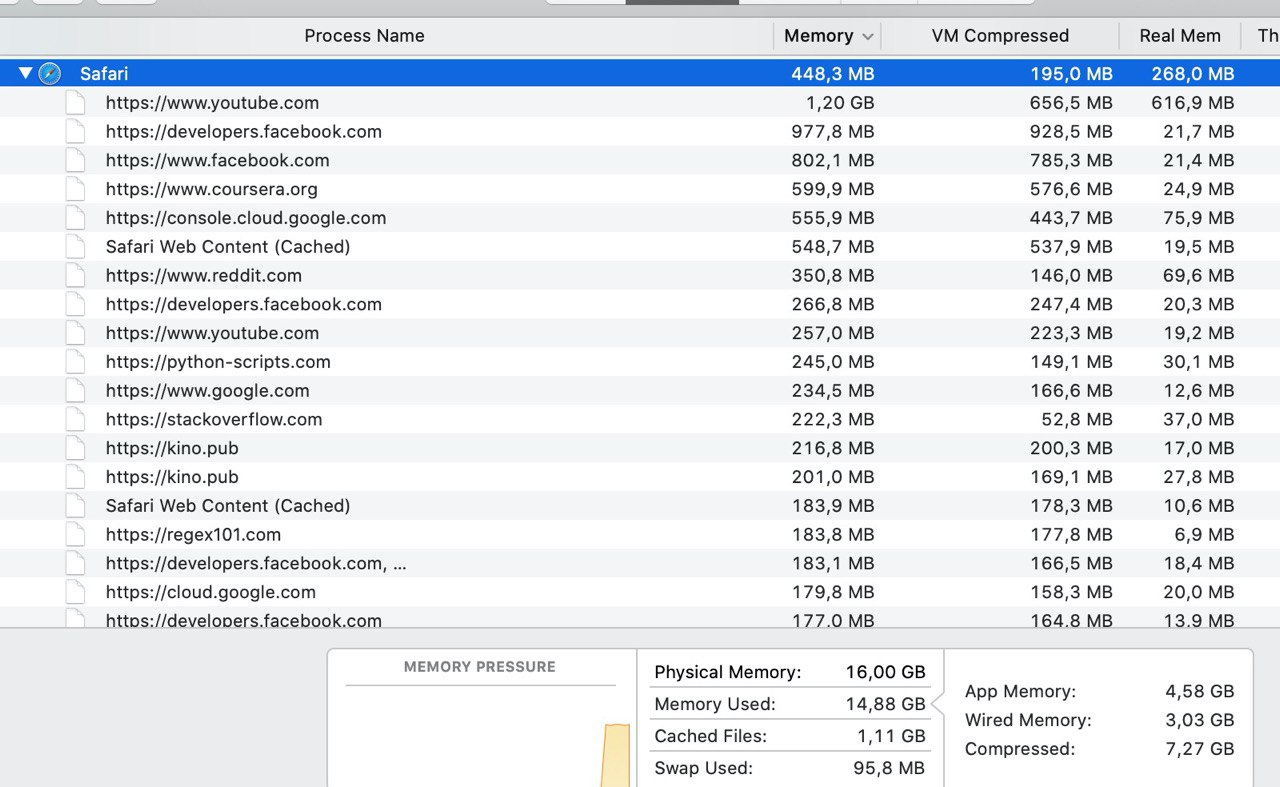
Task: Click the 1,20 GB memory value
Action: pos(840,102)
